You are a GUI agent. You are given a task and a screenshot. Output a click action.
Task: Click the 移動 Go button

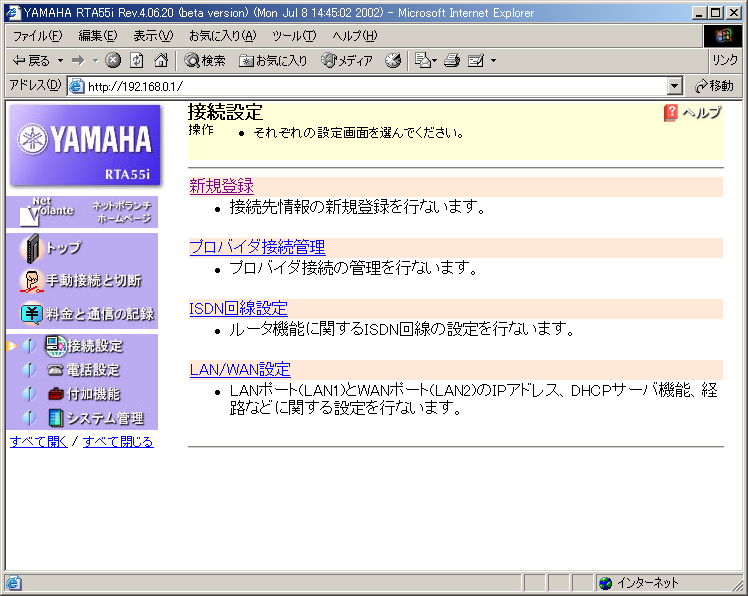tap(714, 87)
